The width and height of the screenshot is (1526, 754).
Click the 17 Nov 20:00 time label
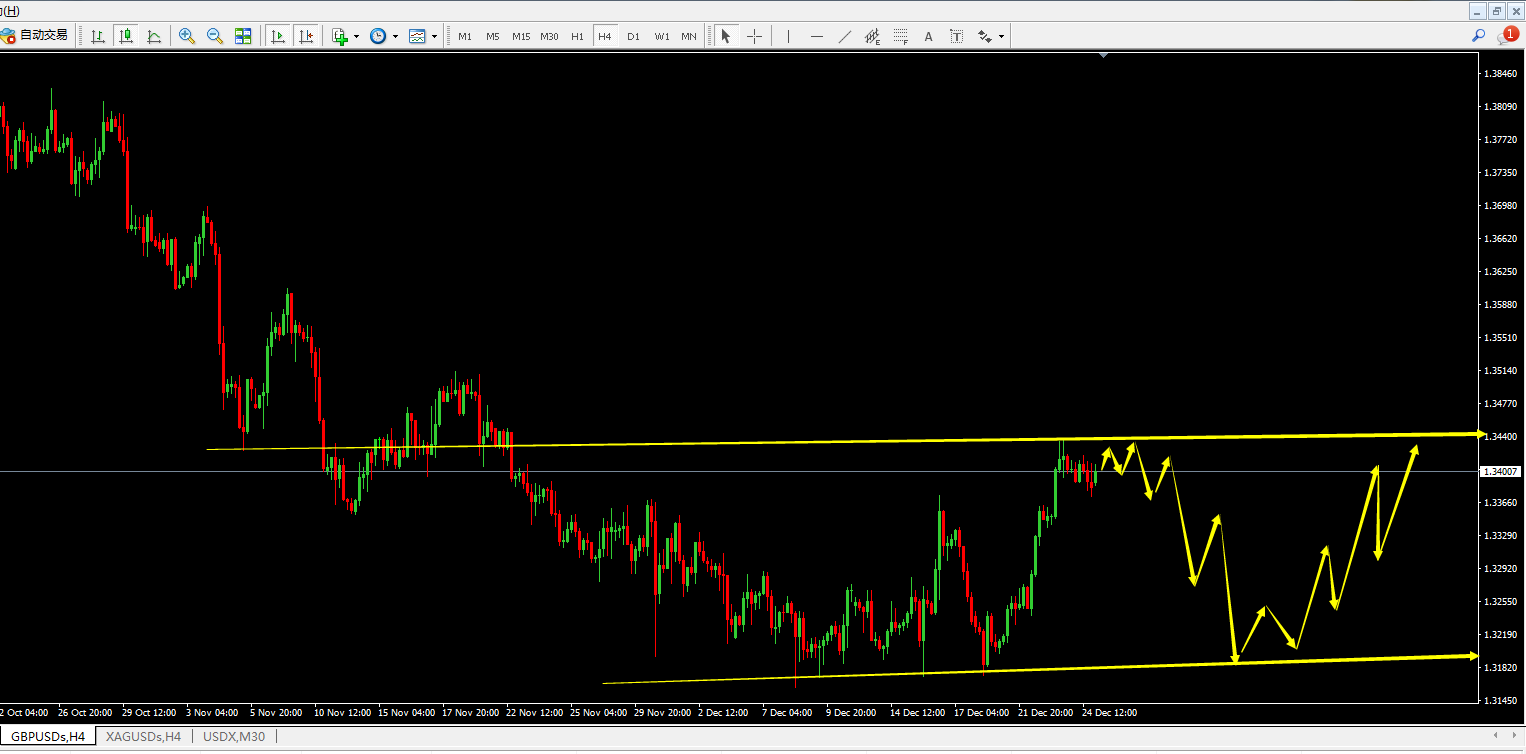pyautogui.click(x=470, y=713)
